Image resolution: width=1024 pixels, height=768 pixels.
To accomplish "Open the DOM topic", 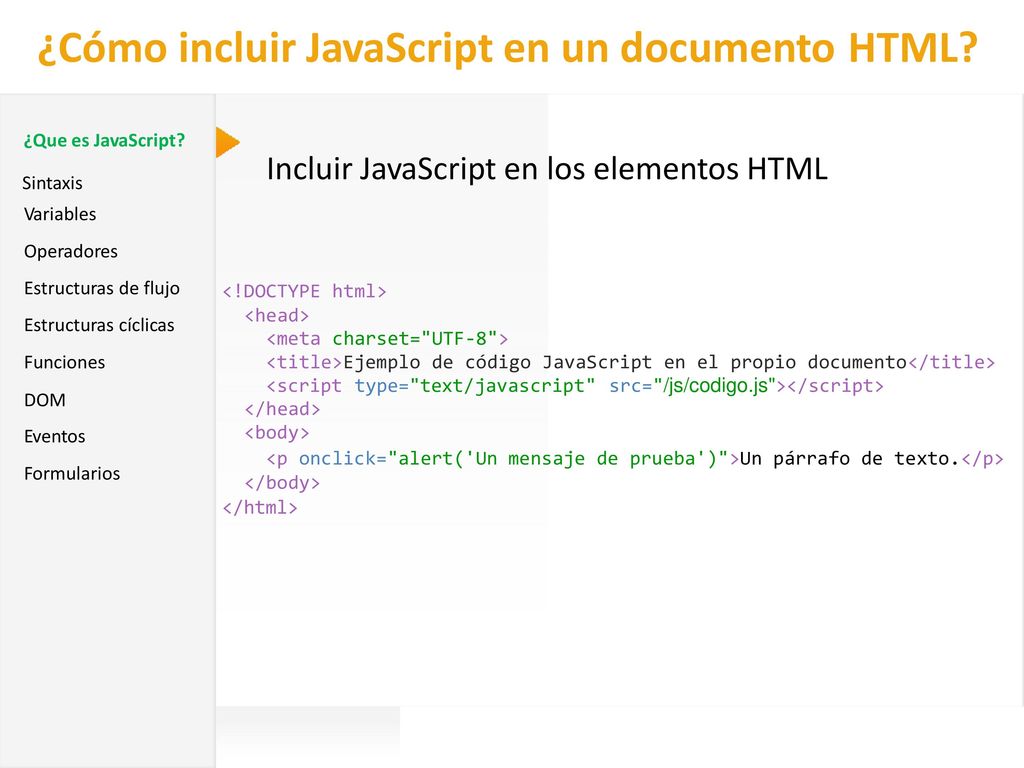I will click(45, 400).
